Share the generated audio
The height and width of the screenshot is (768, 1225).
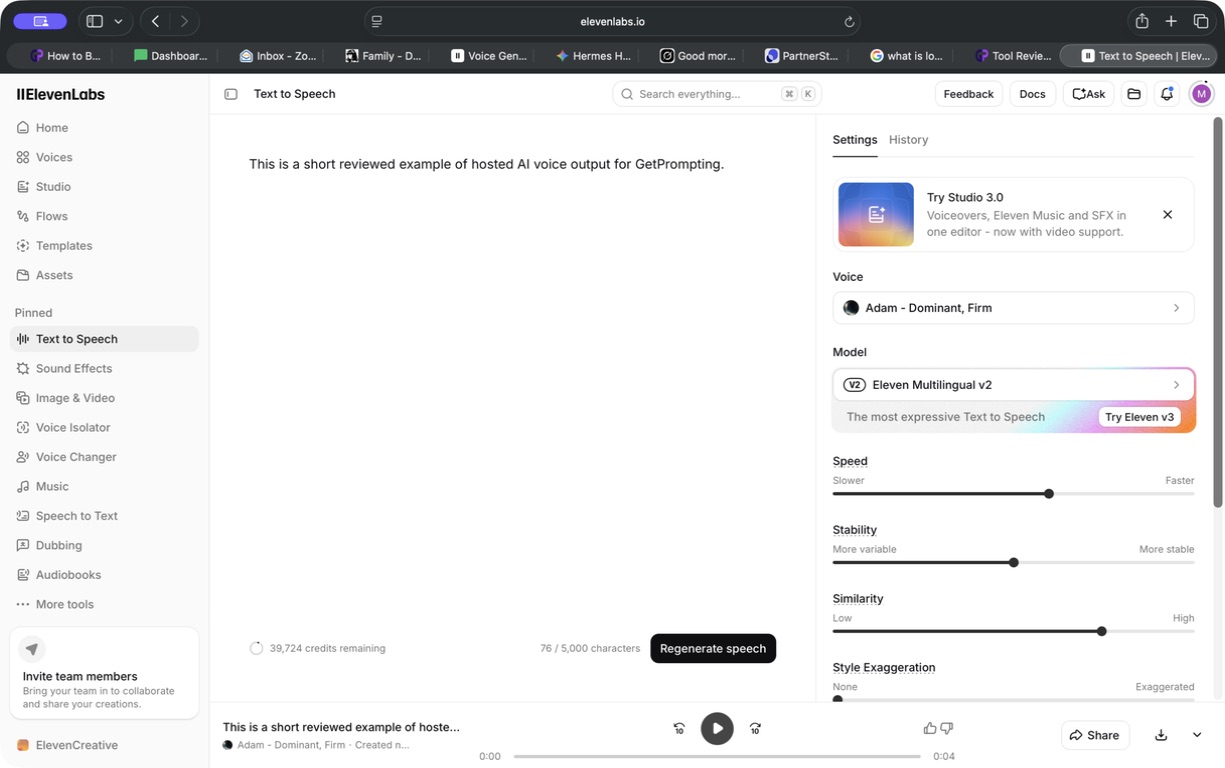coord(1095,735)
